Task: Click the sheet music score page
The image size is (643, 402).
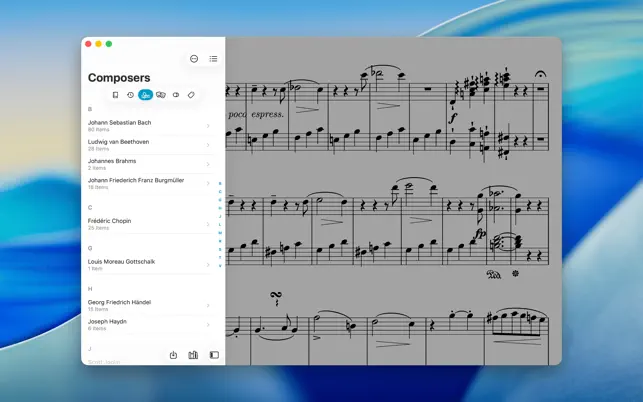Action: click(393, 201)
